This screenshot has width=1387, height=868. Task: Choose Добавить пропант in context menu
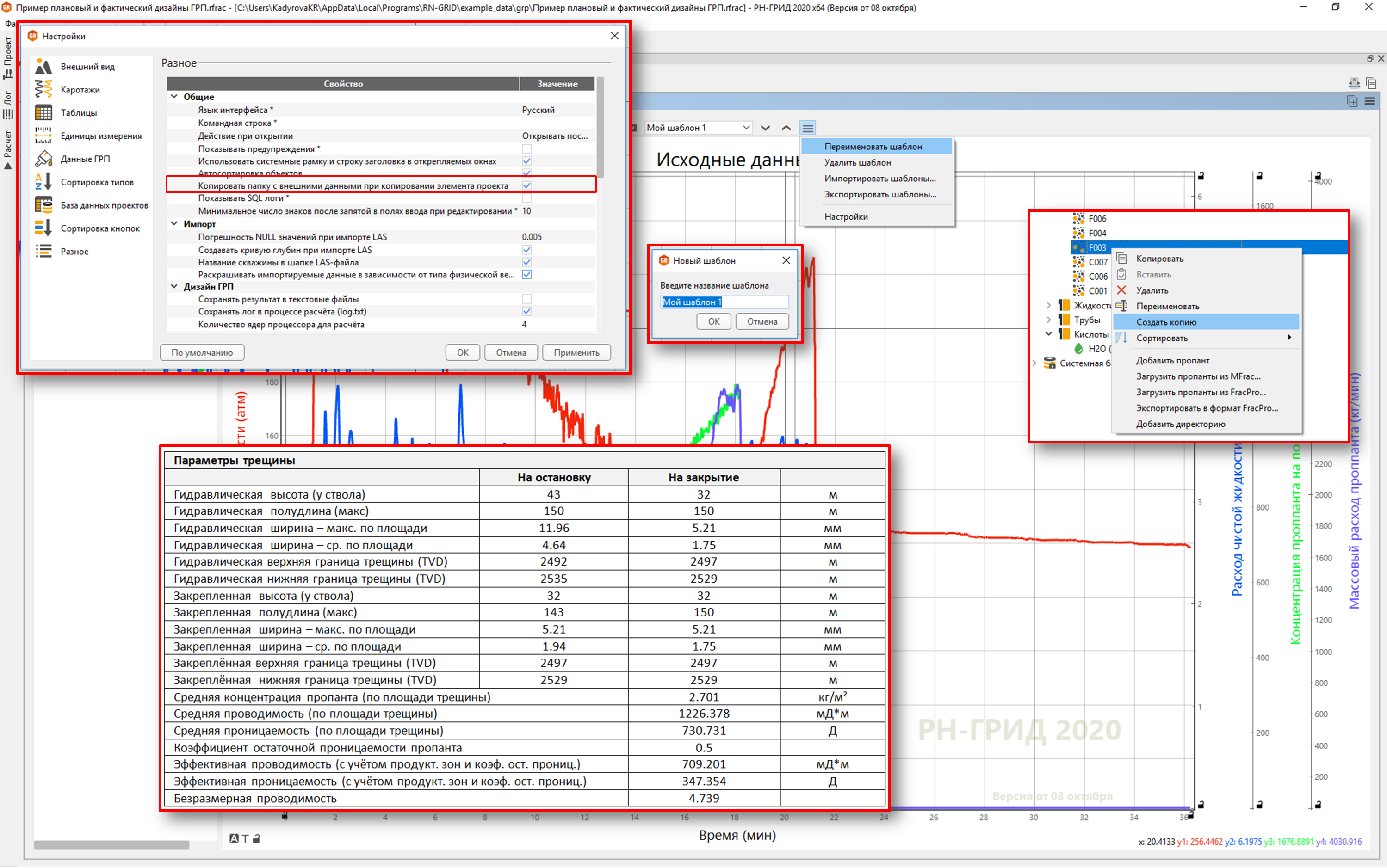(1206, 361)
